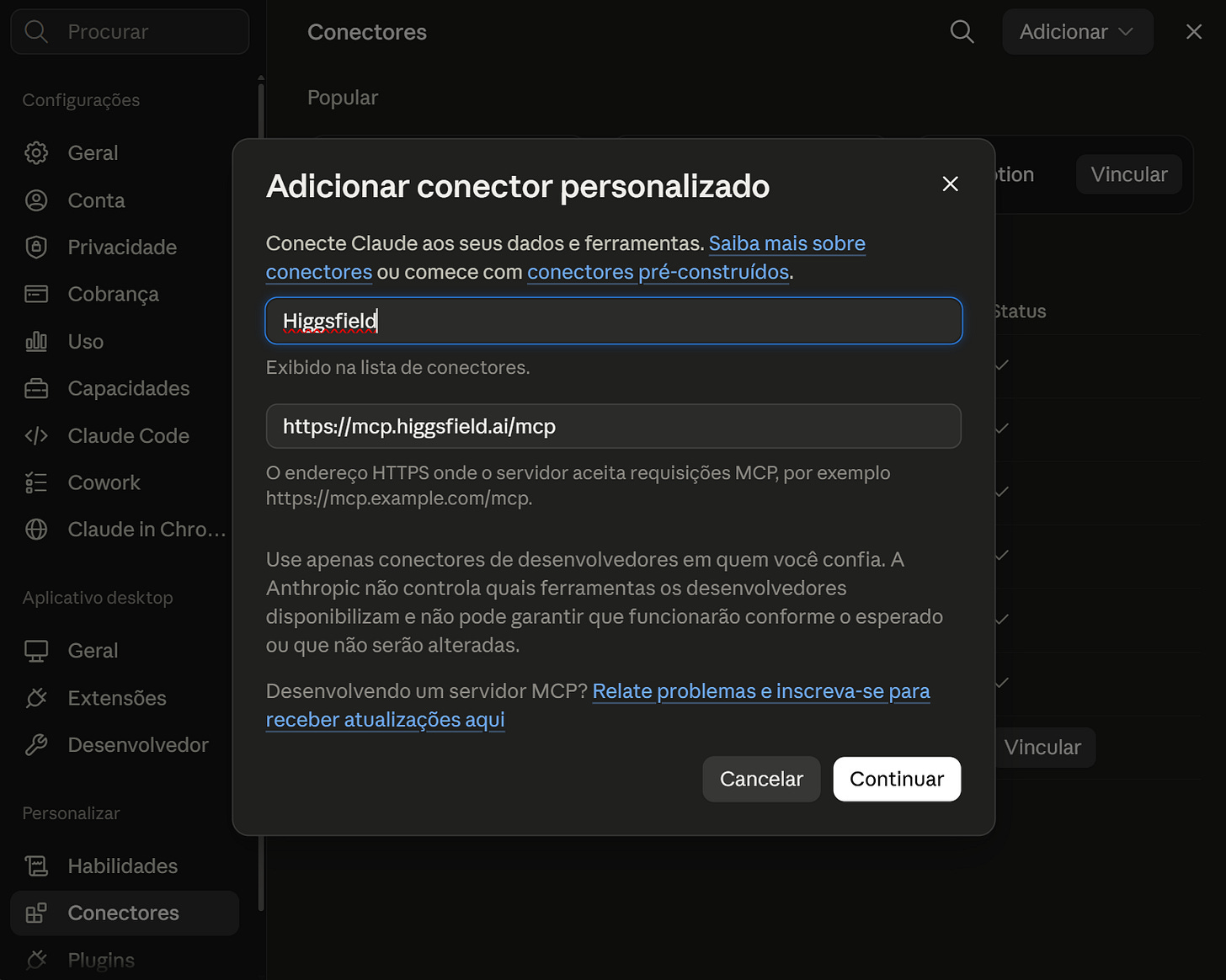Click the 'Popular' section label
1226x980 pixels.
pyautogui.click(x=343, y=98)
